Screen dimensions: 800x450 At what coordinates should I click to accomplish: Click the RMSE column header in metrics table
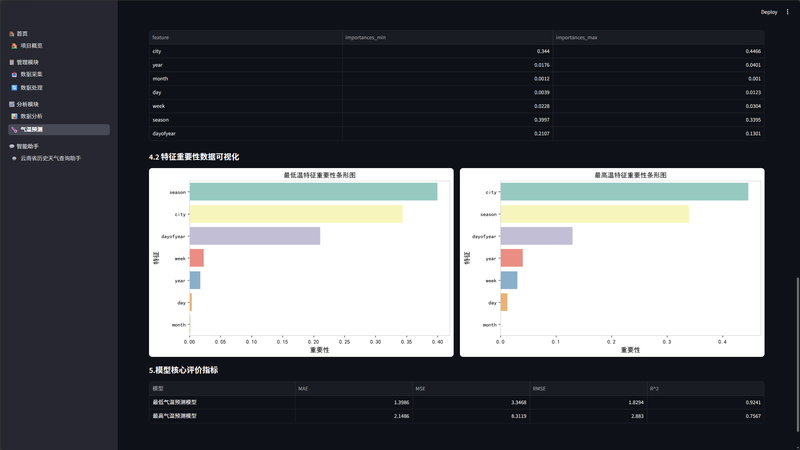[x=588, y=388]
